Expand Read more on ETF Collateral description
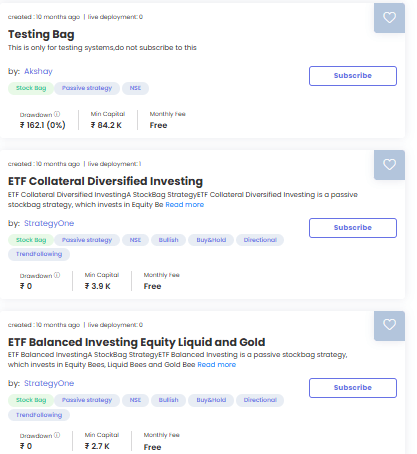This screenshot has height=454, width=417. [x=185, y=205]
